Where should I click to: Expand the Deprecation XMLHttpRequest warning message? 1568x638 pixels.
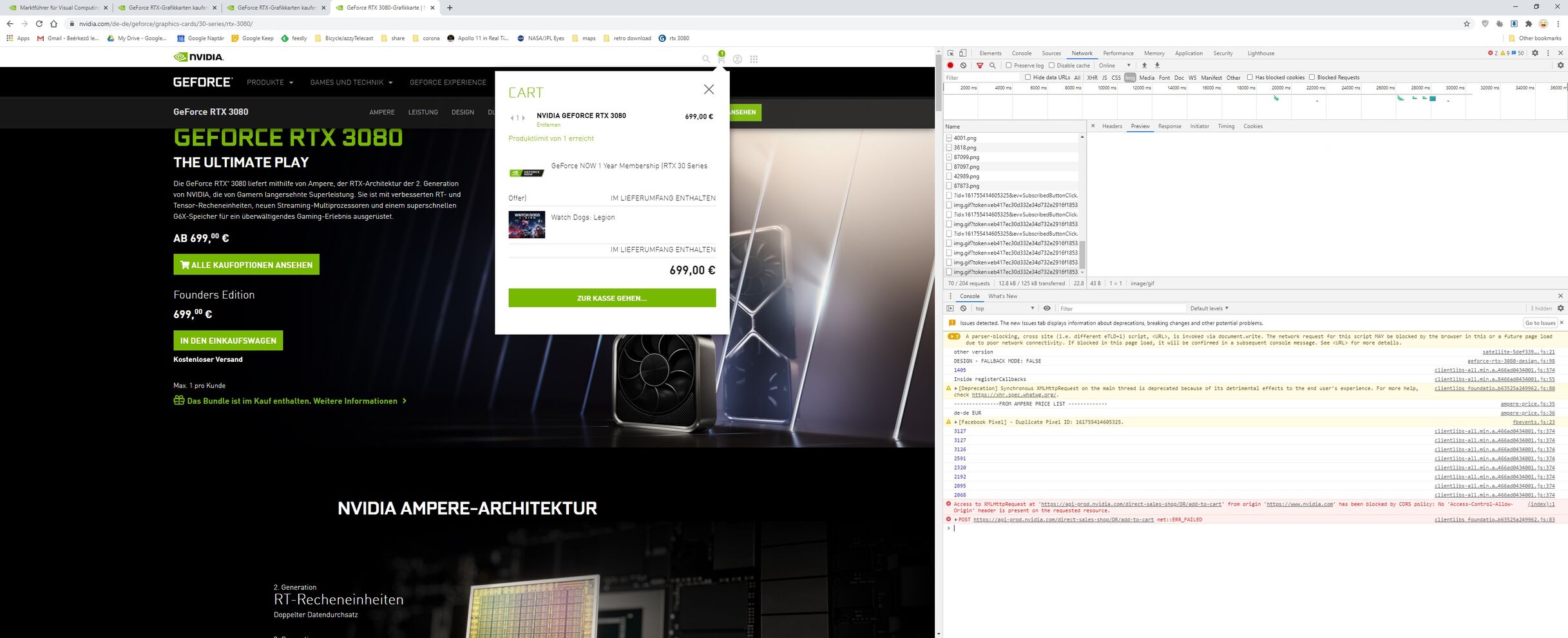[956, 389]
